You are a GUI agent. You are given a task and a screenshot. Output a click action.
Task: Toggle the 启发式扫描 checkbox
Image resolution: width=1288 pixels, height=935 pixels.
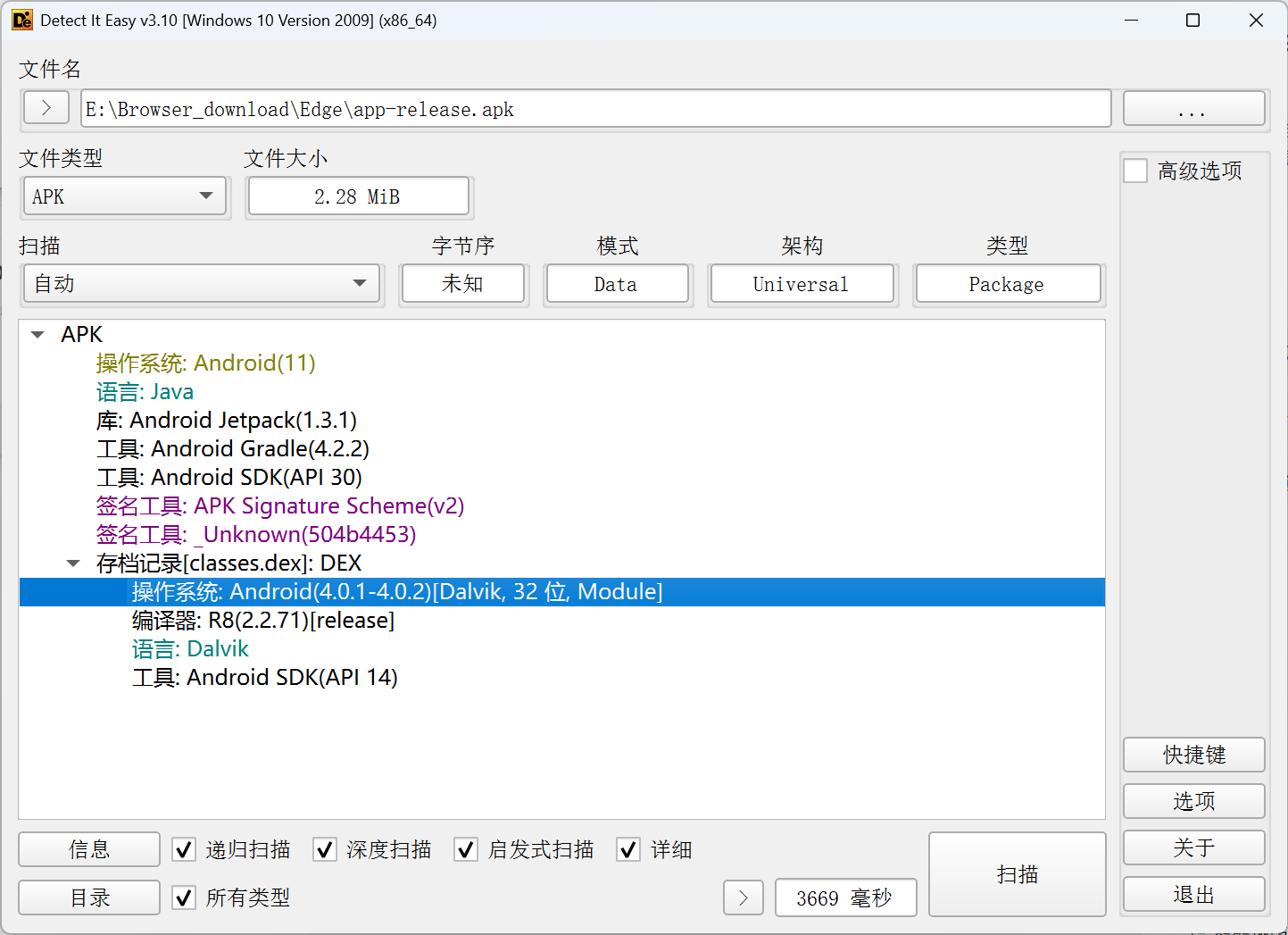click(466, 849)
